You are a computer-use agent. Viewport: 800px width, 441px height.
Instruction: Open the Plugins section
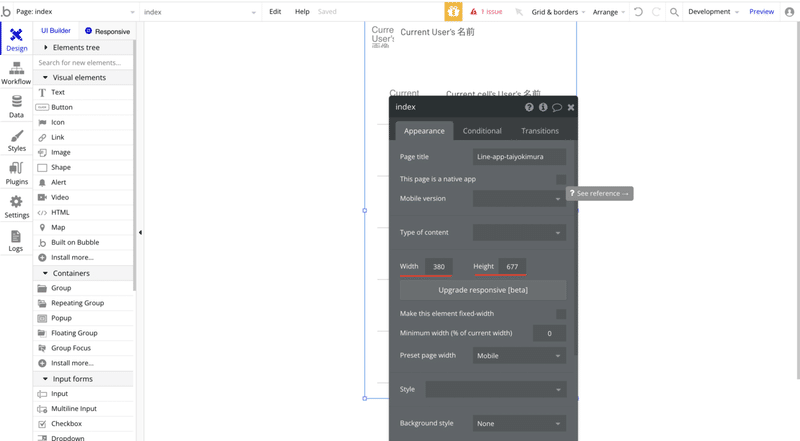pos(16,174)
